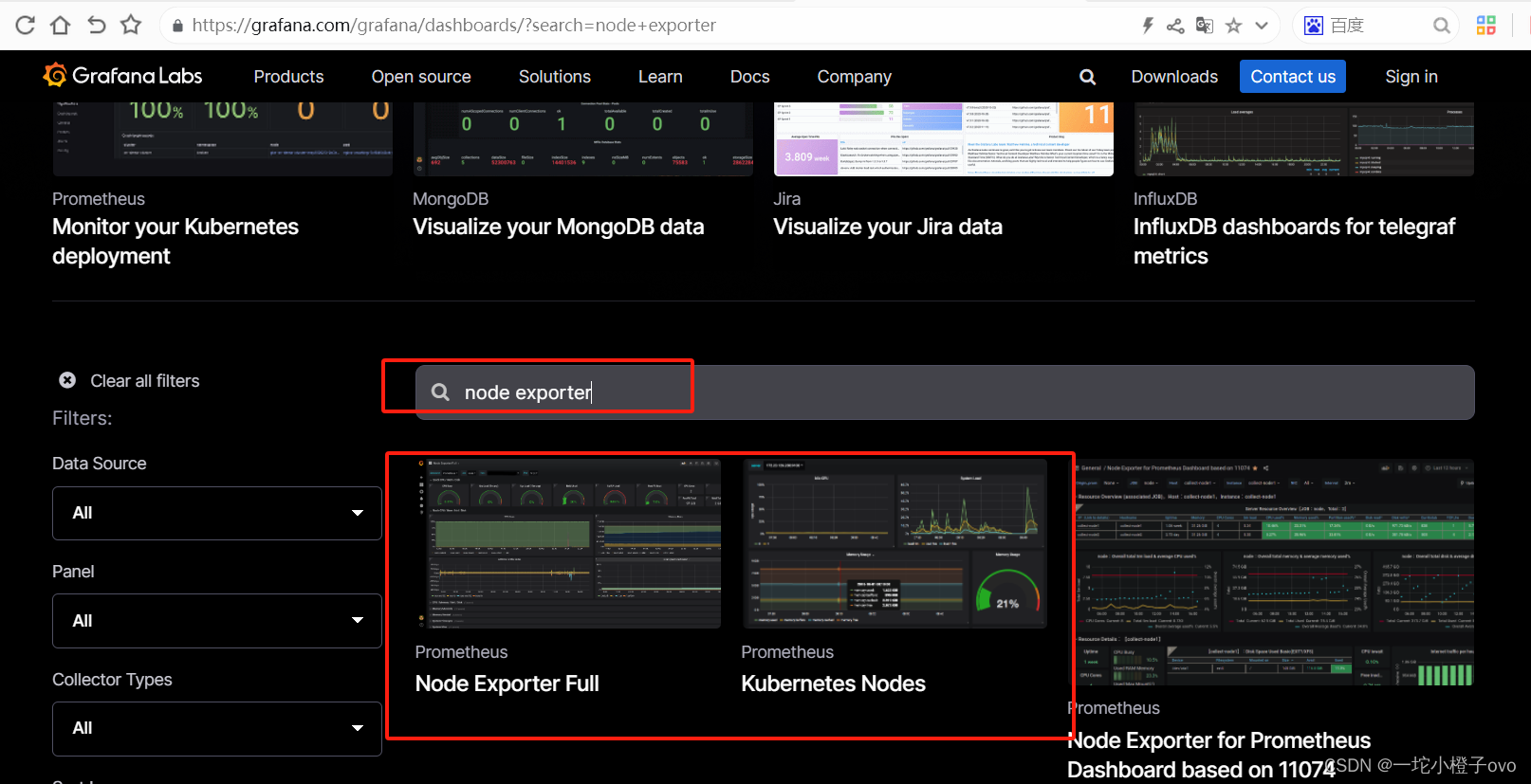Image resolution: width=1531 pixels, height=784 pixels.
Task: Click the Clear all filters X icon
Action: 67,380
